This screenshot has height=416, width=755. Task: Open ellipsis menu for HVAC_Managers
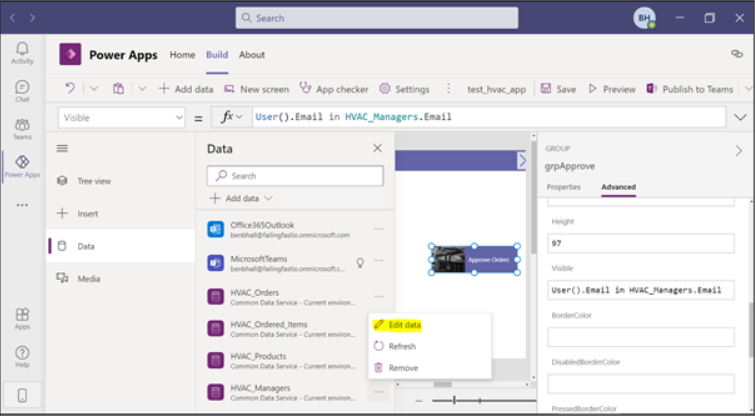[x=379, y=392]
